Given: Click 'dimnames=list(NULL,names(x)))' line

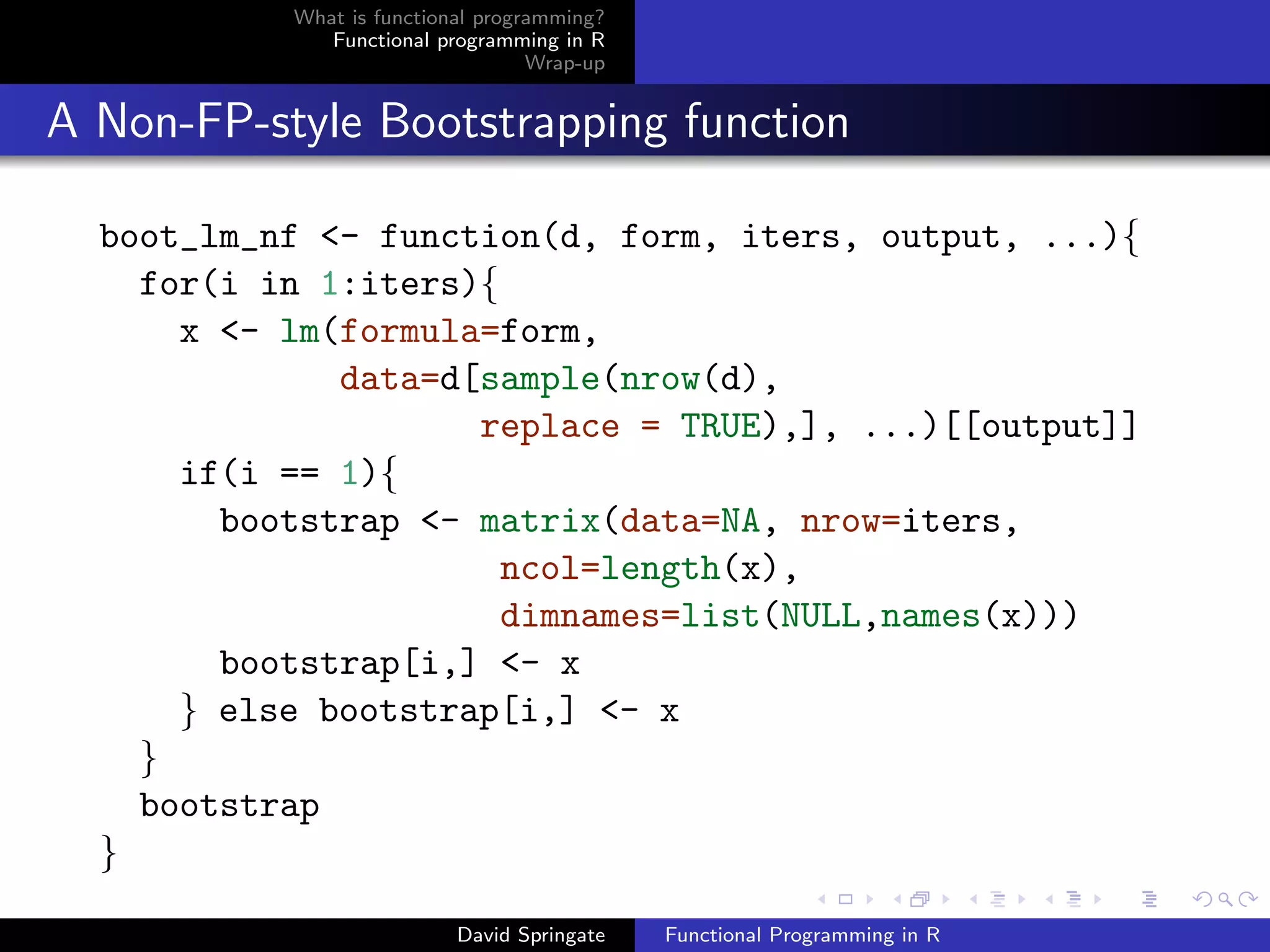Looking at the screenshot, I should coord(788,616).
